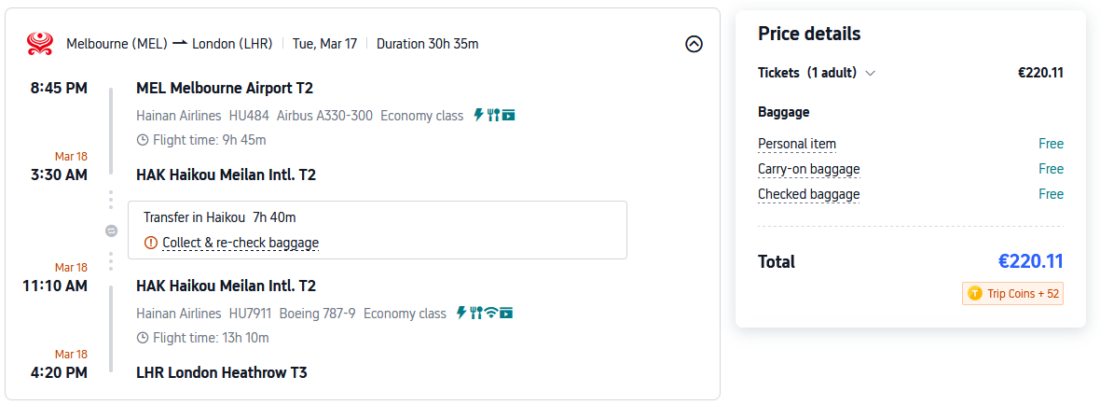Click the transfer stop icon on timeline
The image size is (1100, 405).
(x=111, y=230)
